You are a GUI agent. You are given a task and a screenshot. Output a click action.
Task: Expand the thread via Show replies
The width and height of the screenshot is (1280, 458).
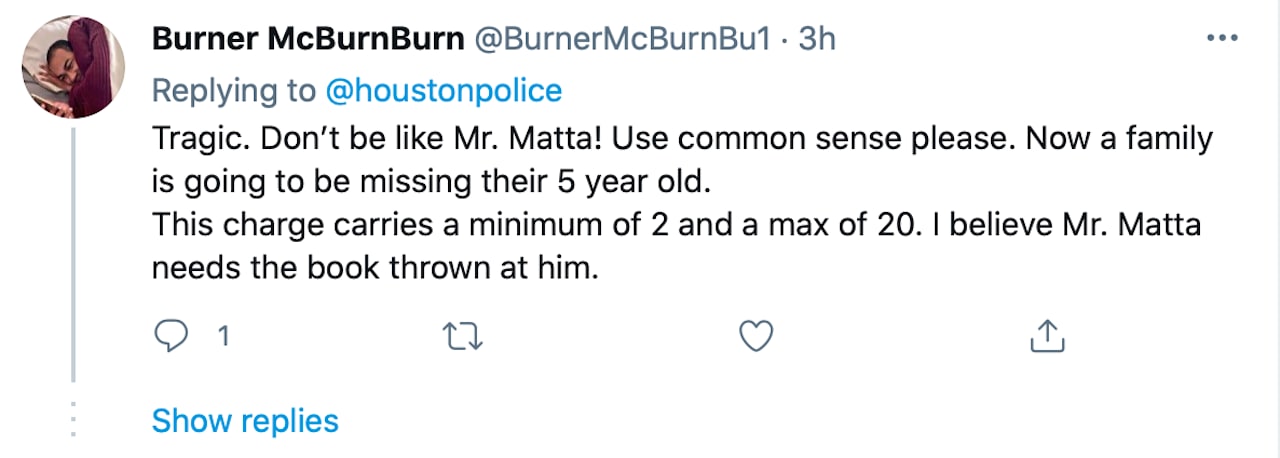pyautogui.click(x=245, y=420)
